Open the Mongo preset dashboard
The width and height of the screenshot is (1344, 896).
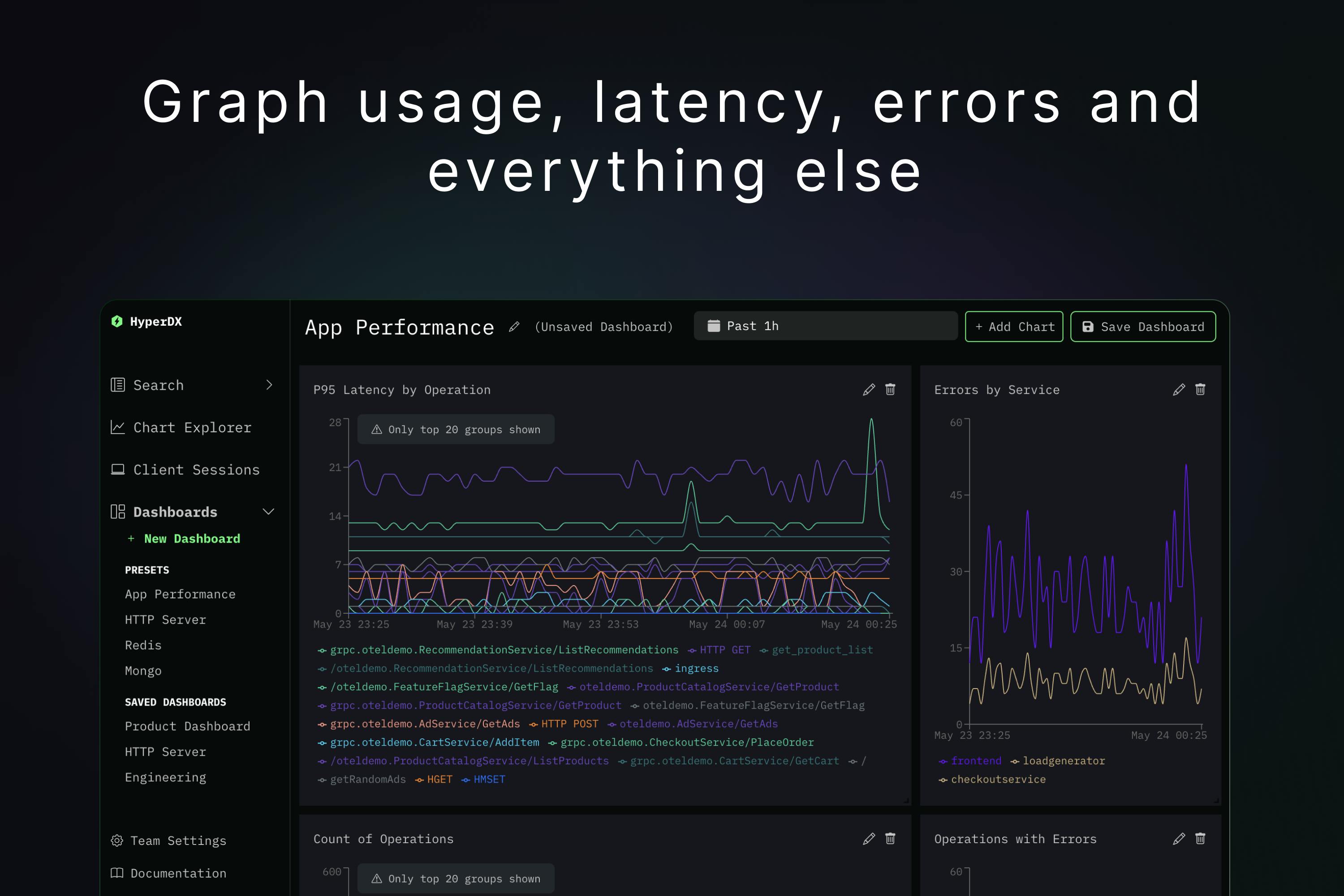point(143,671)
